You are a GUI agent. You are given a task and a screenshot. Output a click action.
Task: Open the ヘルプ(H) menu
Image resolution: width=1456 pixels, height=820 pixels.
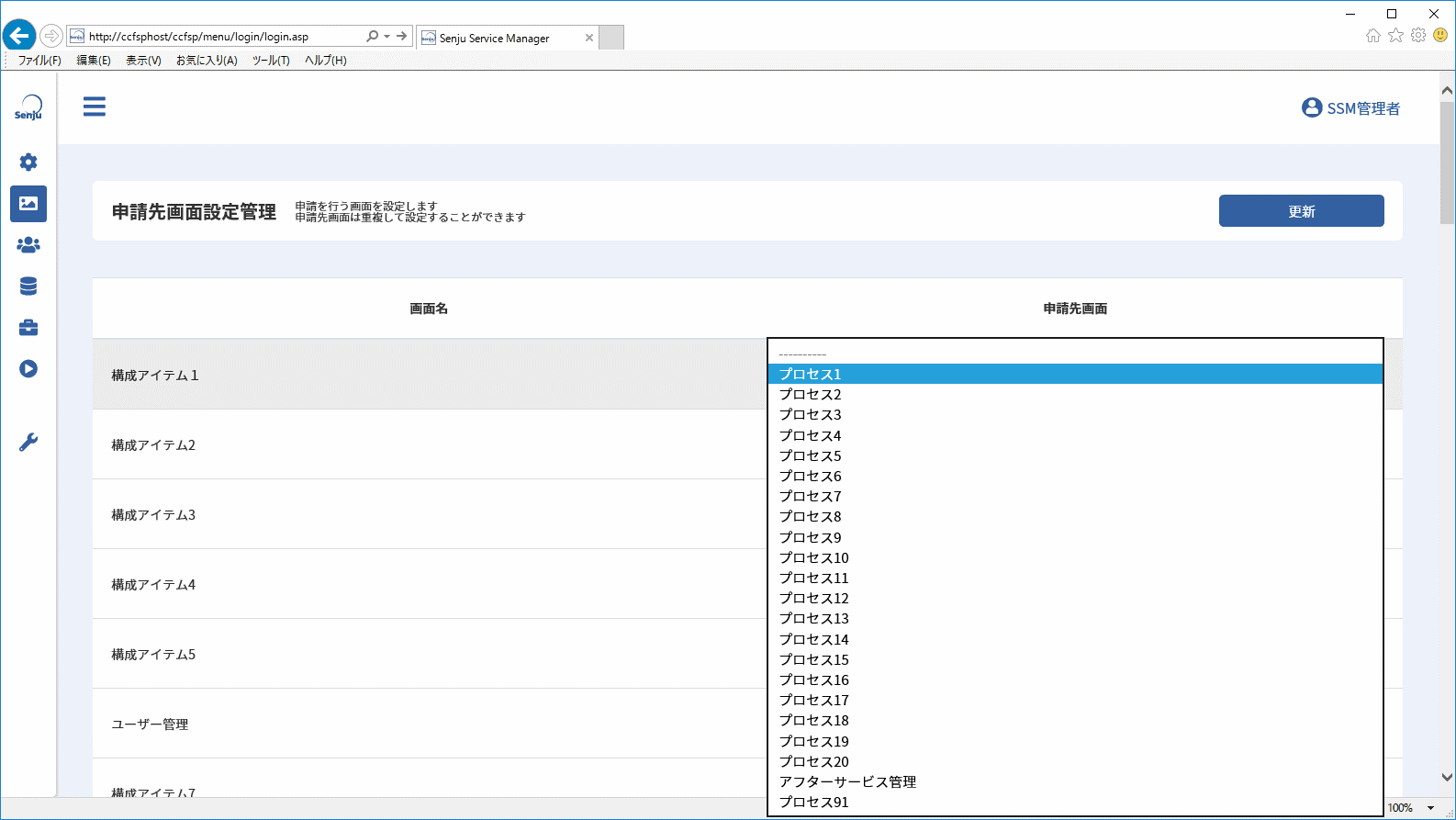coord(326,61)
